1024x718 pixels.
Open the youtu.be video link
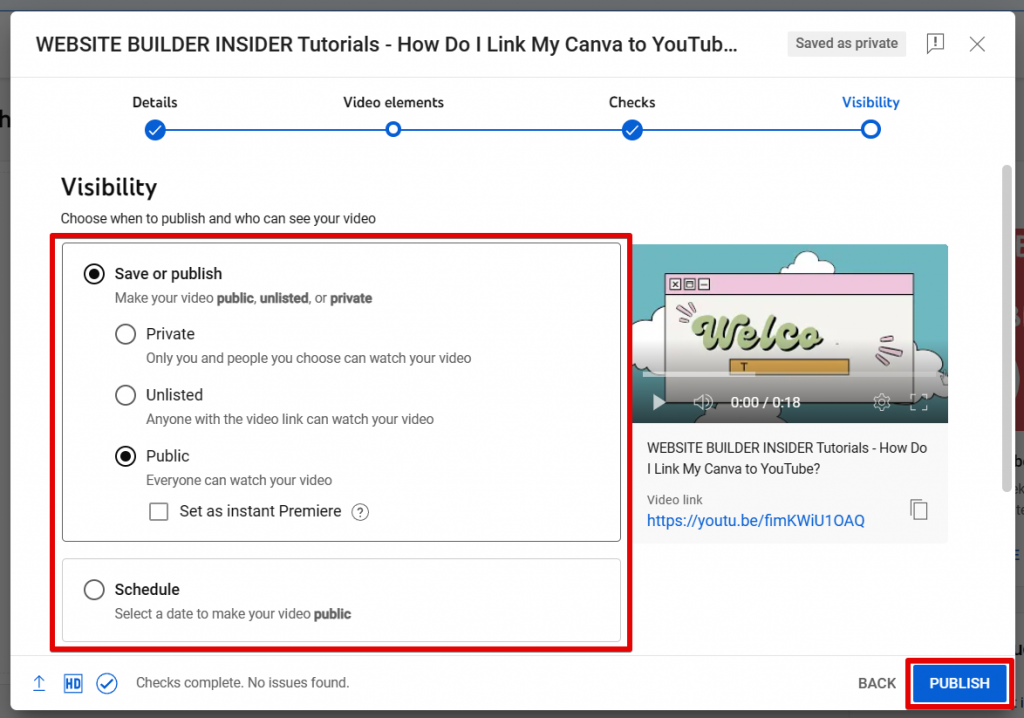point(755,520)
